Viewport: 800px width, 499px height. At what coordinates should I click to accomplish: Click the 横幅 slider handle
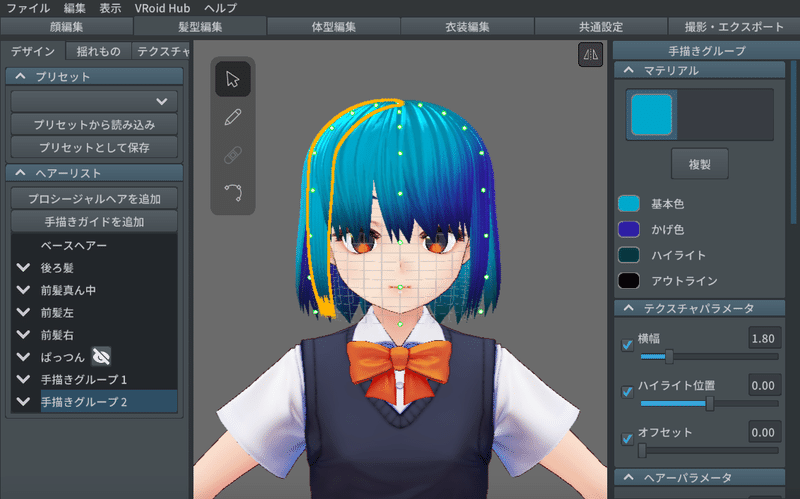coord(669,357)
